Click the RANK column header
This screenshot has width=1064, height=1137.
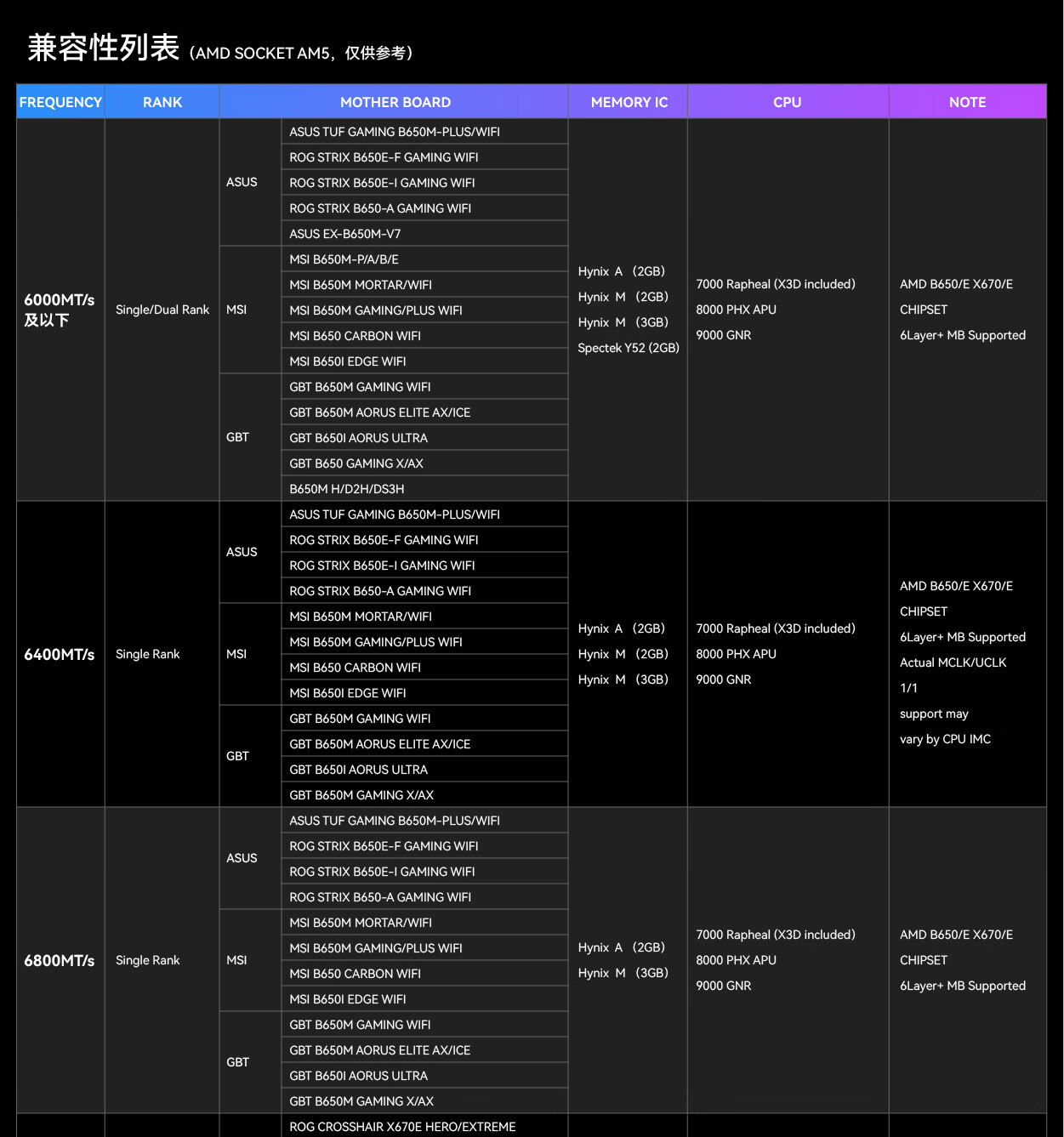coord(162,101)
